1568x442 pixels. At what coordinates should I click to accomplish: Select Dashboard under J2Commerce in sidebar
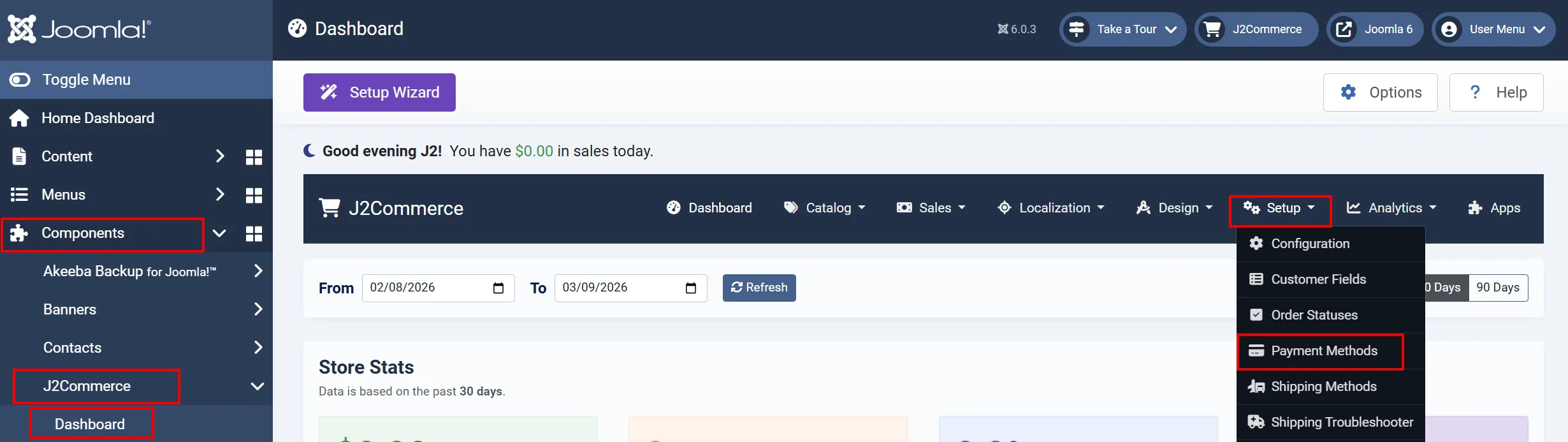tap(90, 424)
